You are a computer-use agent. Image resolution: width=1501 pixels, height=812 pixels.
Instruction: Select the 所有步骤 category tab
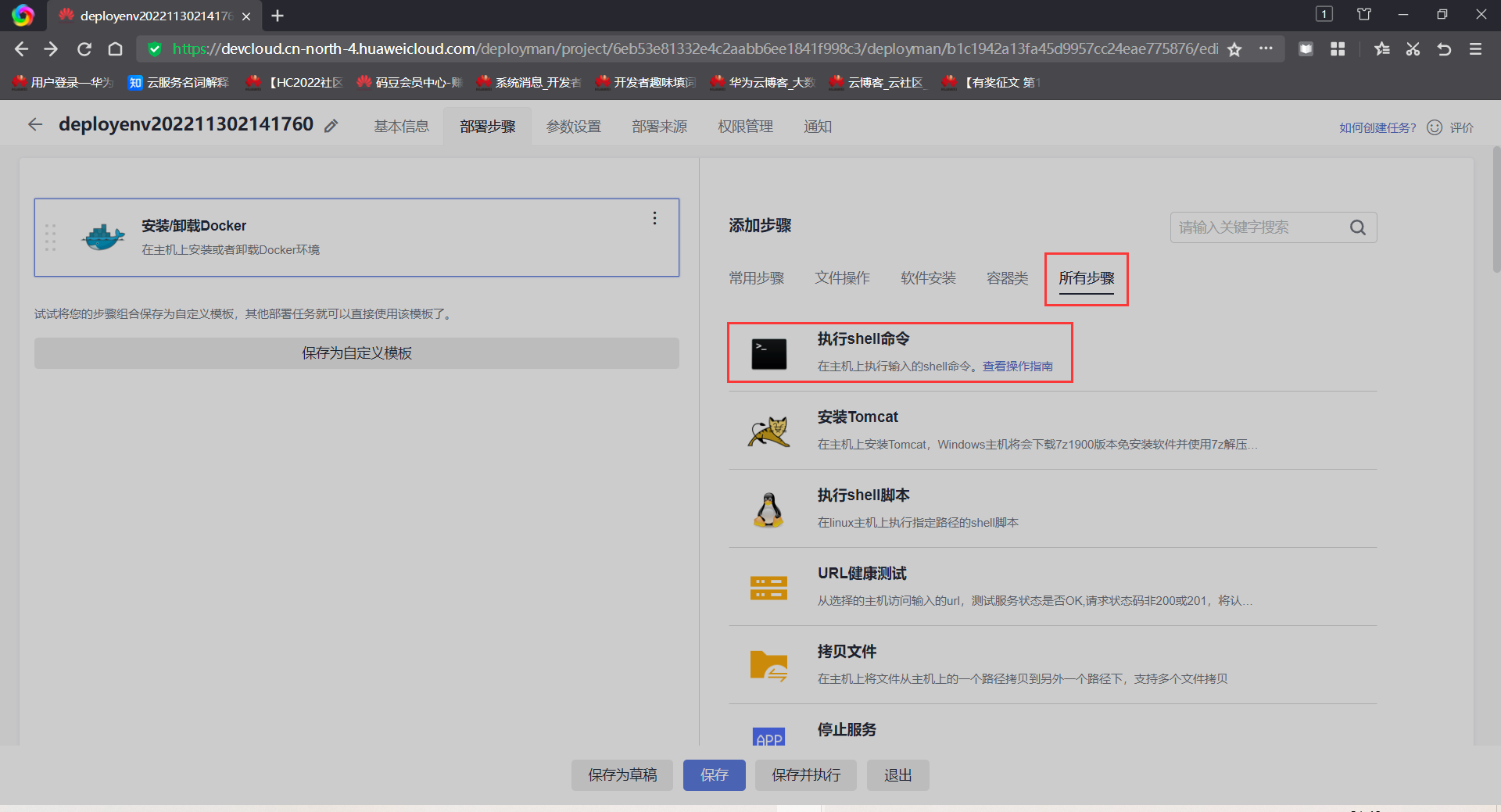pyautogui.click(x=1087, y=278)
